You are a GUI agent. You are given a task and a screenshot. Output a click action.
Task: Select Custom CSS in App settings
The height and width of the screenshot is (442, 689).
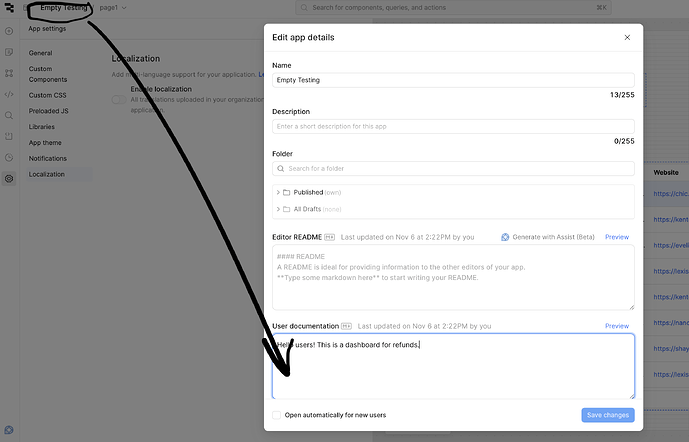click(47, 95)
